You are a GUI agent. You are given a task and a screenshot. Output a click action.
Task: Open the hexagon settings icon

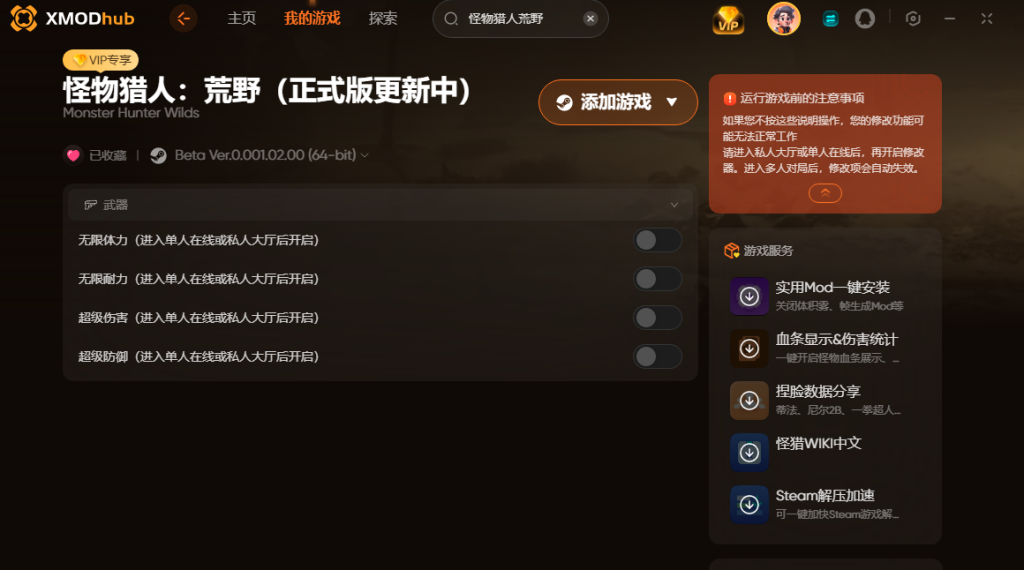coord(913,18)
